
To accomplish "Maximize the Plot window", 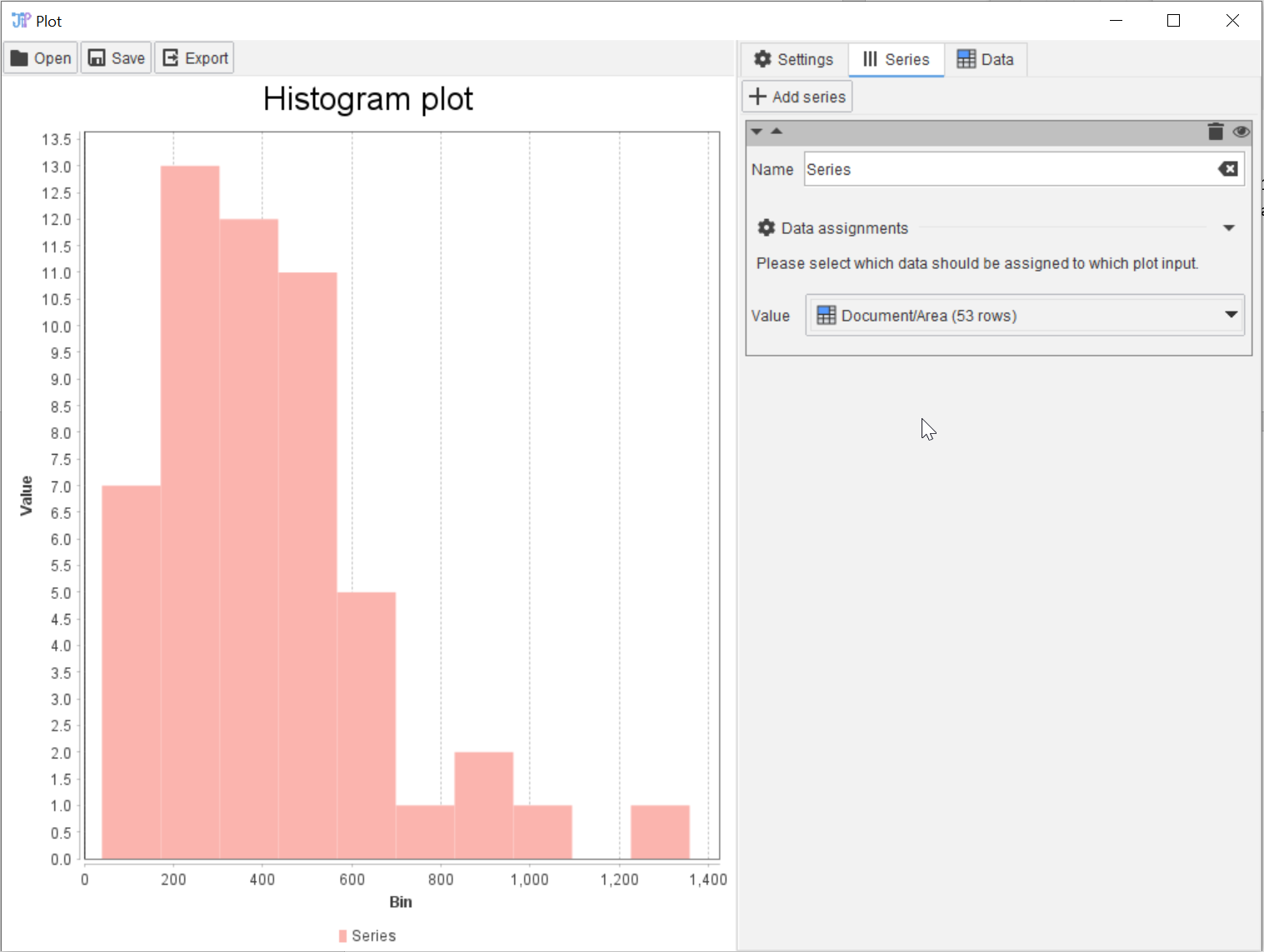I will pos(1173,21).
